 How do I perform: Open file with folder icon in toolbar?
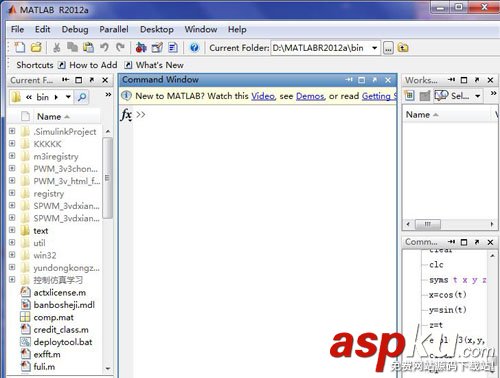click(x=36, y=48)
